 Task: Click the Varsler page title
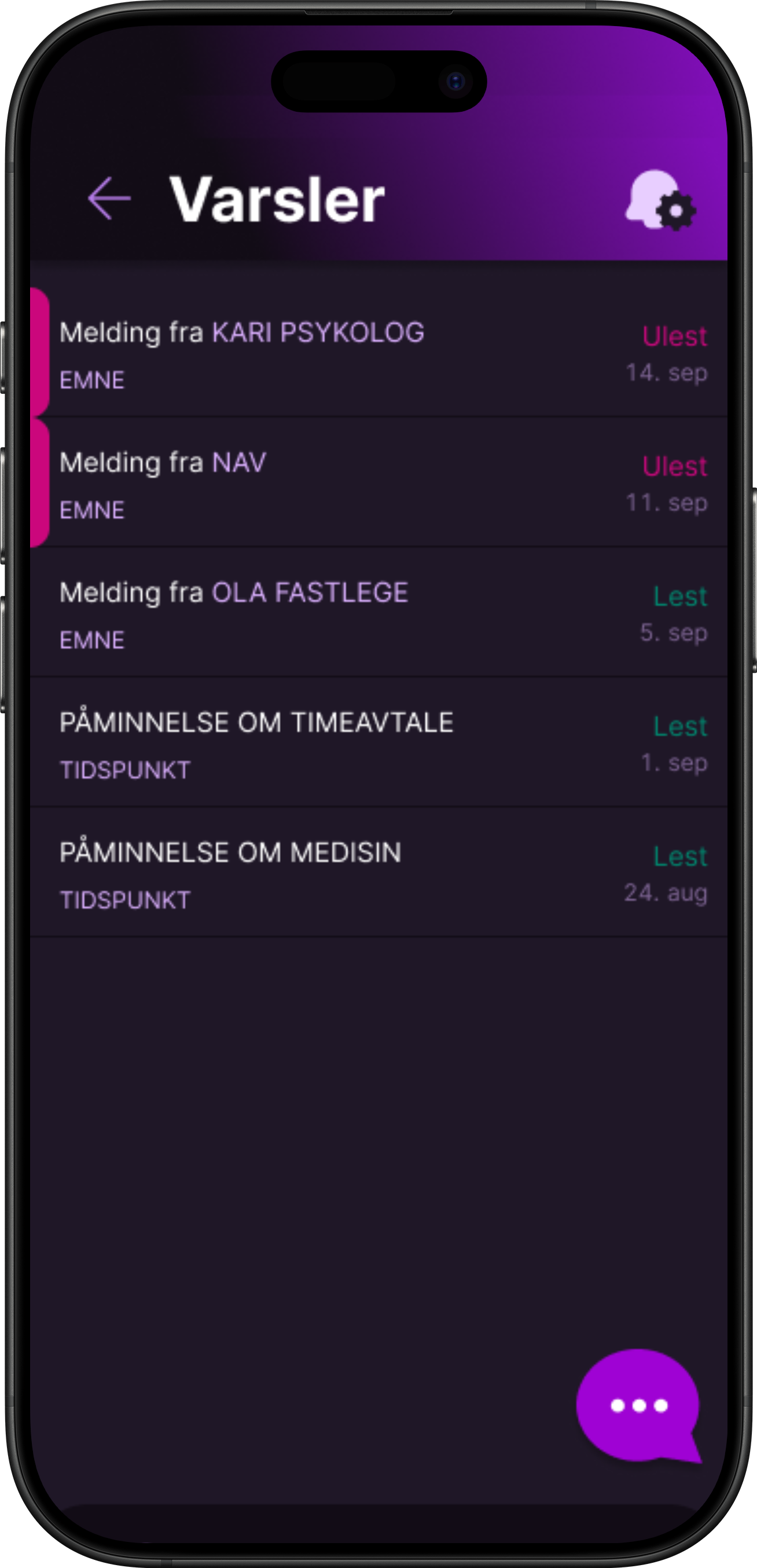[277, 199]
